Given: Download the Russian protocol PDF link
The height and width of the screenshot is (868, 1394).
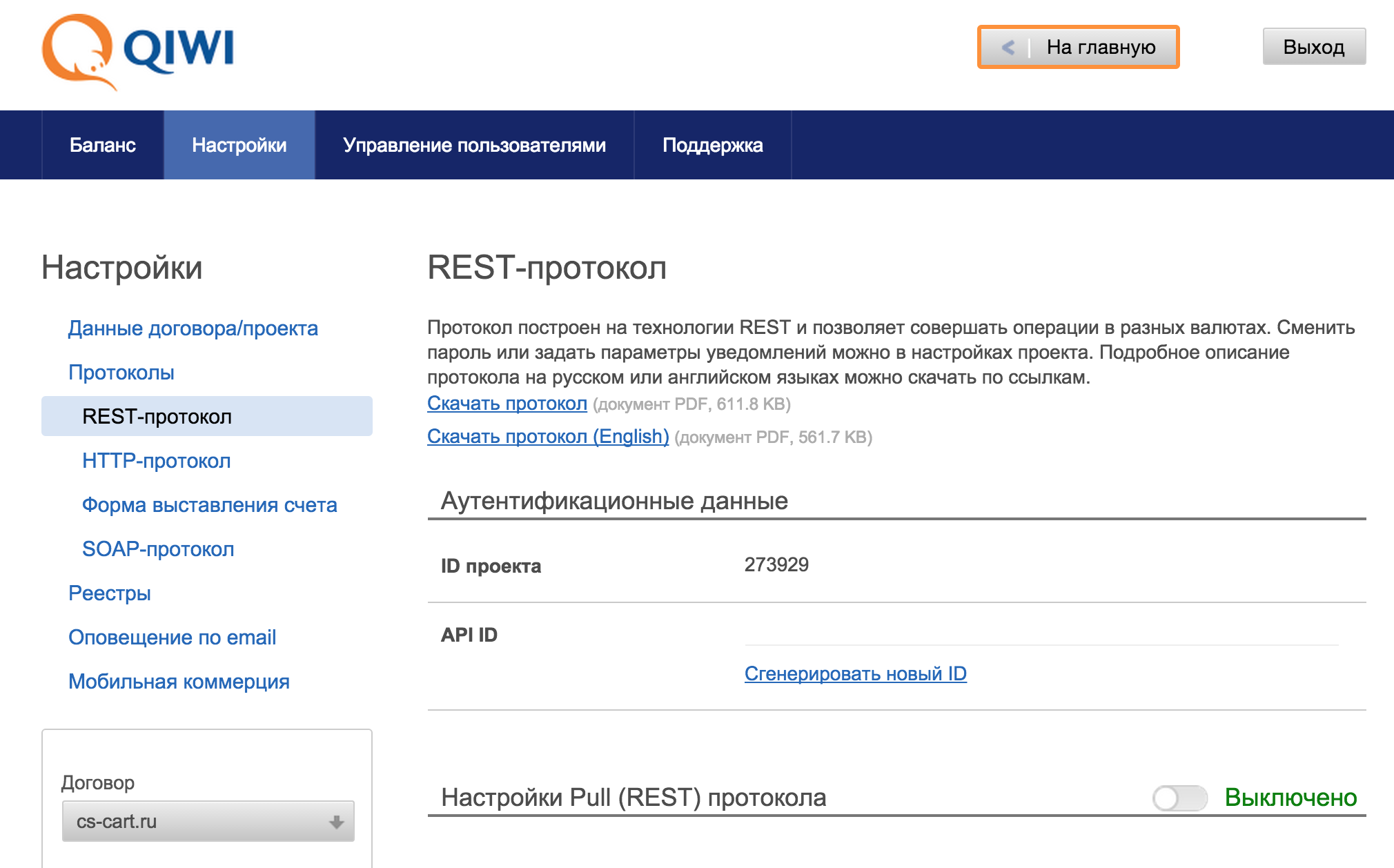Looking at the screenshot, I should tap(507, 404).
